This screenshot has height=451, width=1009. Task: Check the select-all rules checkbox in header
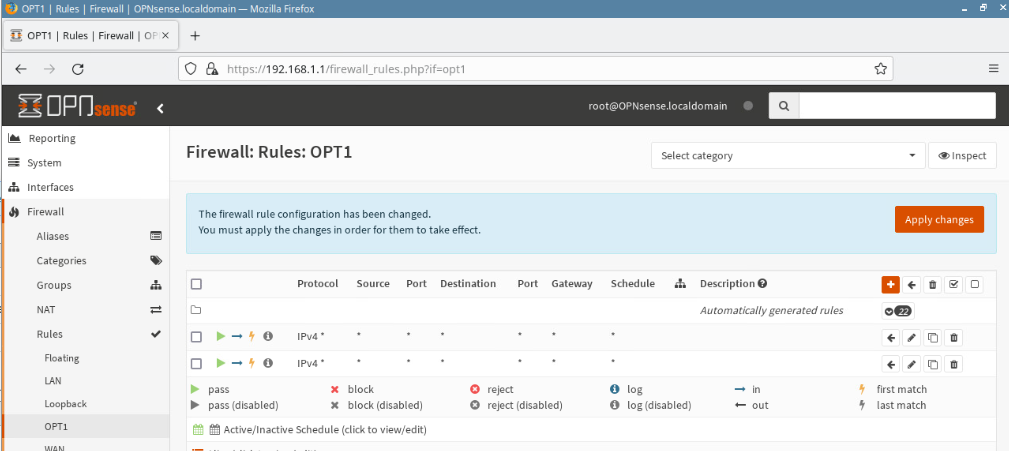point(196,284)
